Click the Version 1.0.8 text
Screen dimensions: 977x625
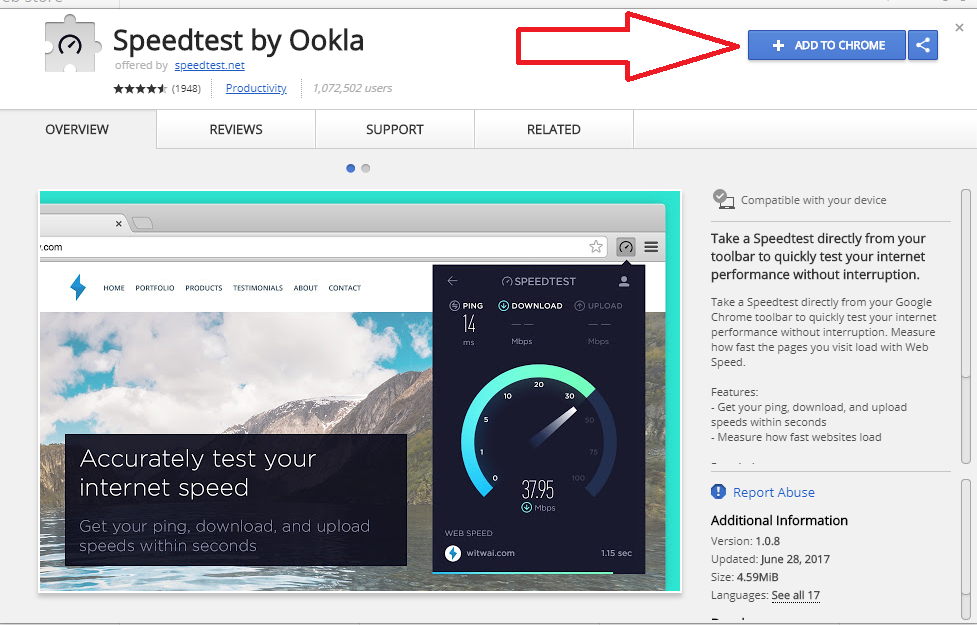click(745, 541)
